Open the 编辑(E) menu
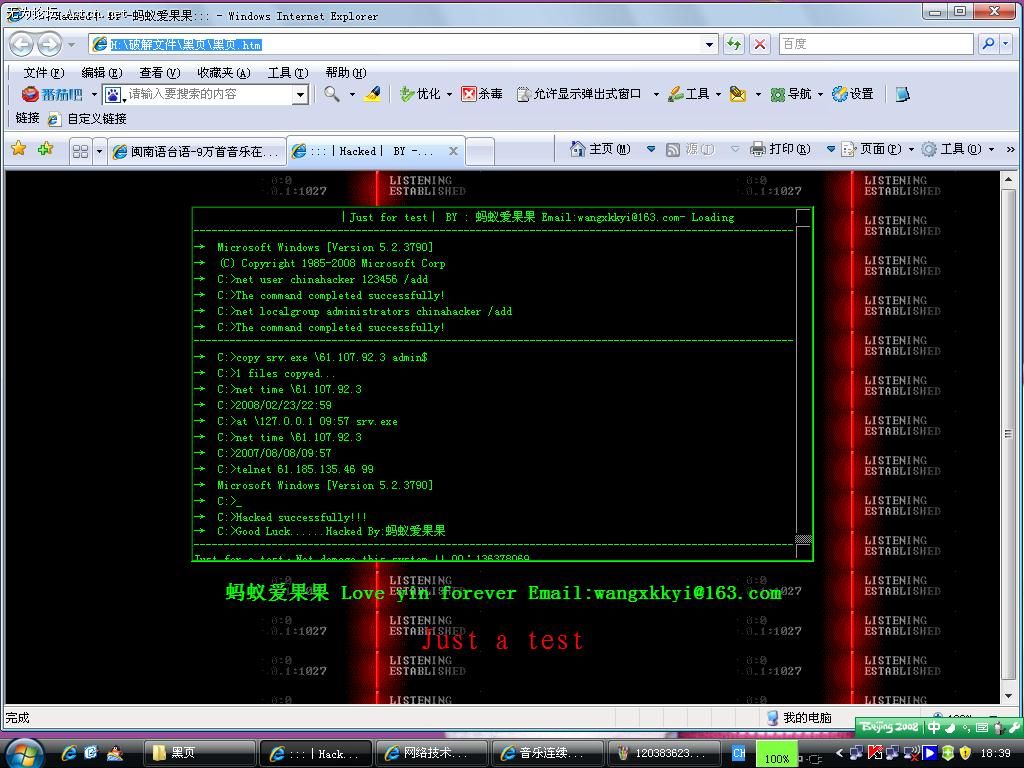The image size is (1024, 768). [102, 72]
